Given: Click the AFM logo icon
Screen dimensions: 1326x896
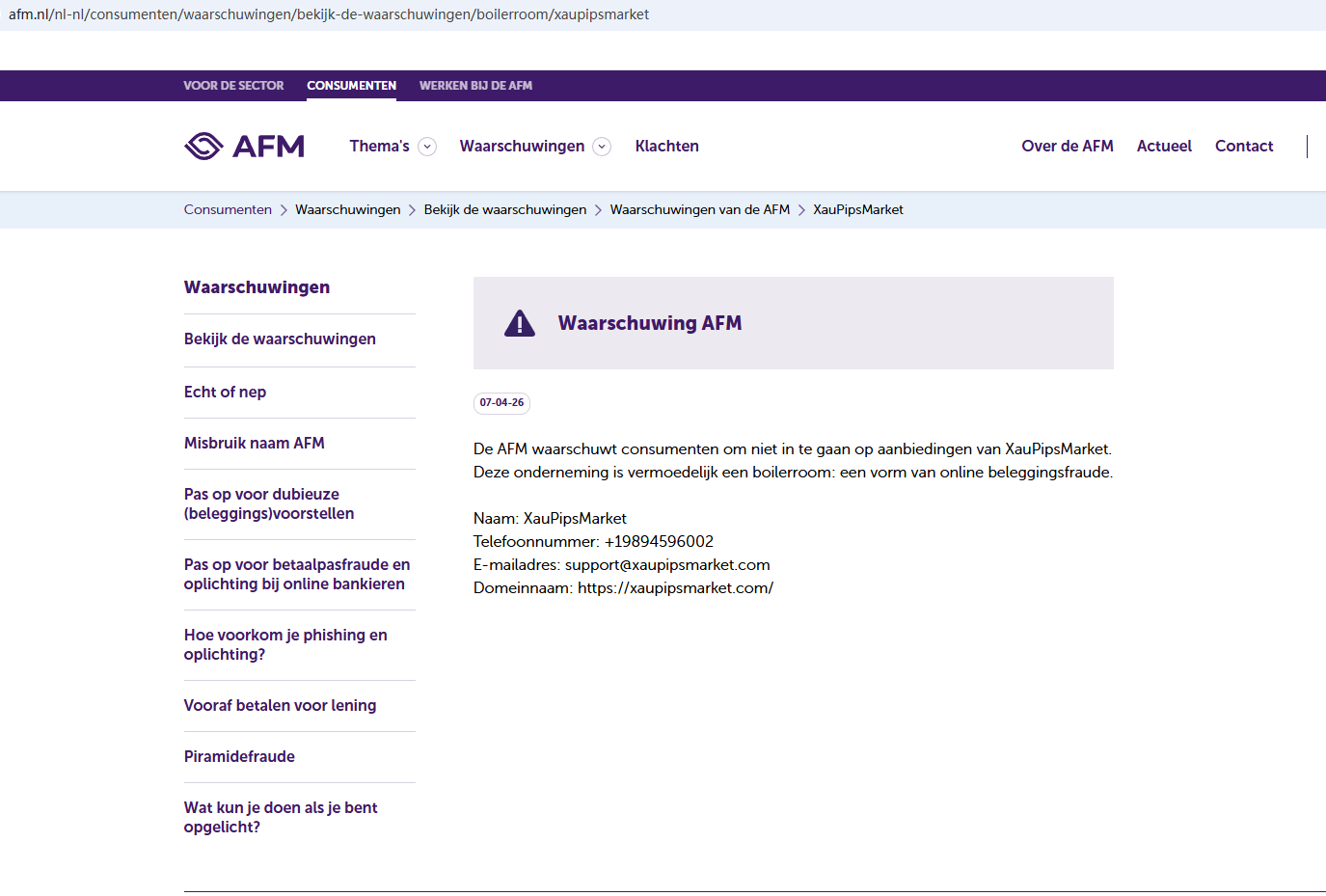Looking at the screenshot, I should [204, 147].
